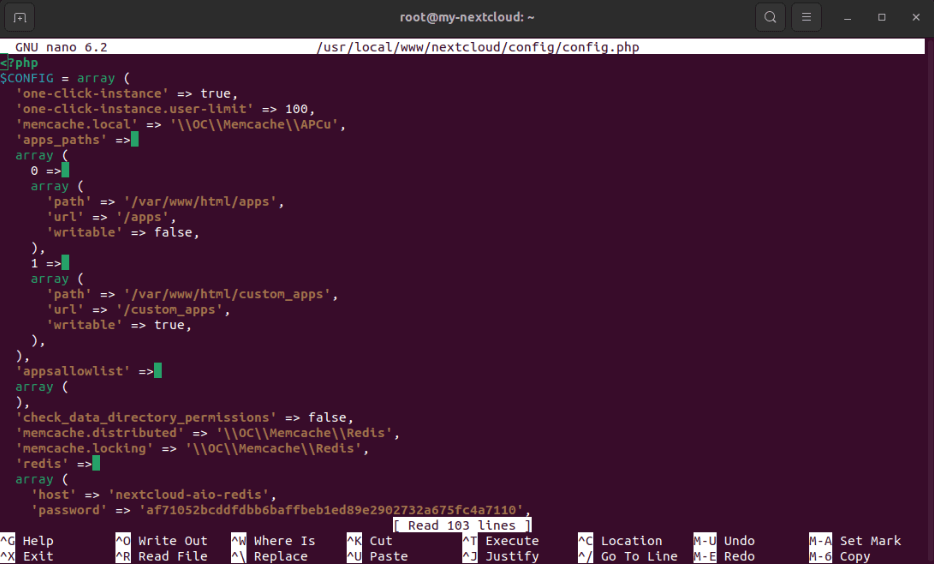This screenshot has width=934, height=564.
Task: Click the config.php file path header
Action: point(478,47)
